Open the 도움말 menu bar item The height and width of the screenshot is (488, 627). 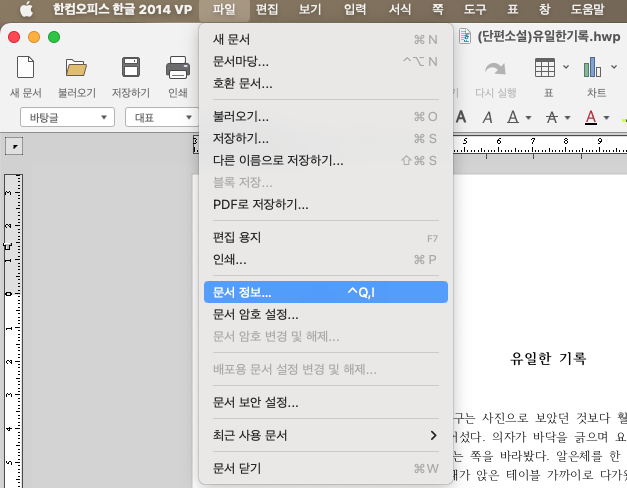click(x=587, y=9)
